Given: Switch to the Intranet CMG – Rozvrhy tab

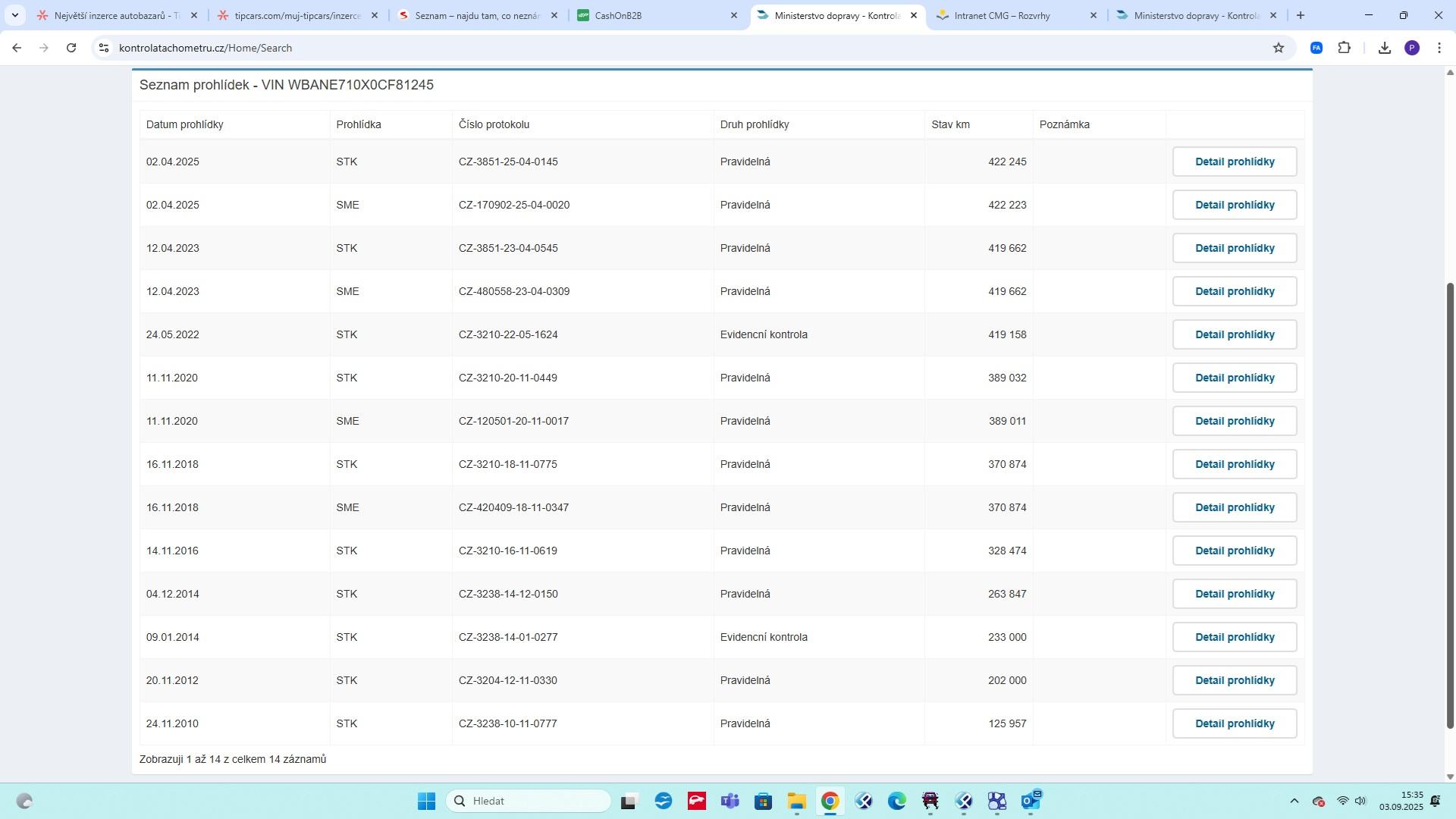Looking at the screenshot, I should click(x=1003, y=15).
